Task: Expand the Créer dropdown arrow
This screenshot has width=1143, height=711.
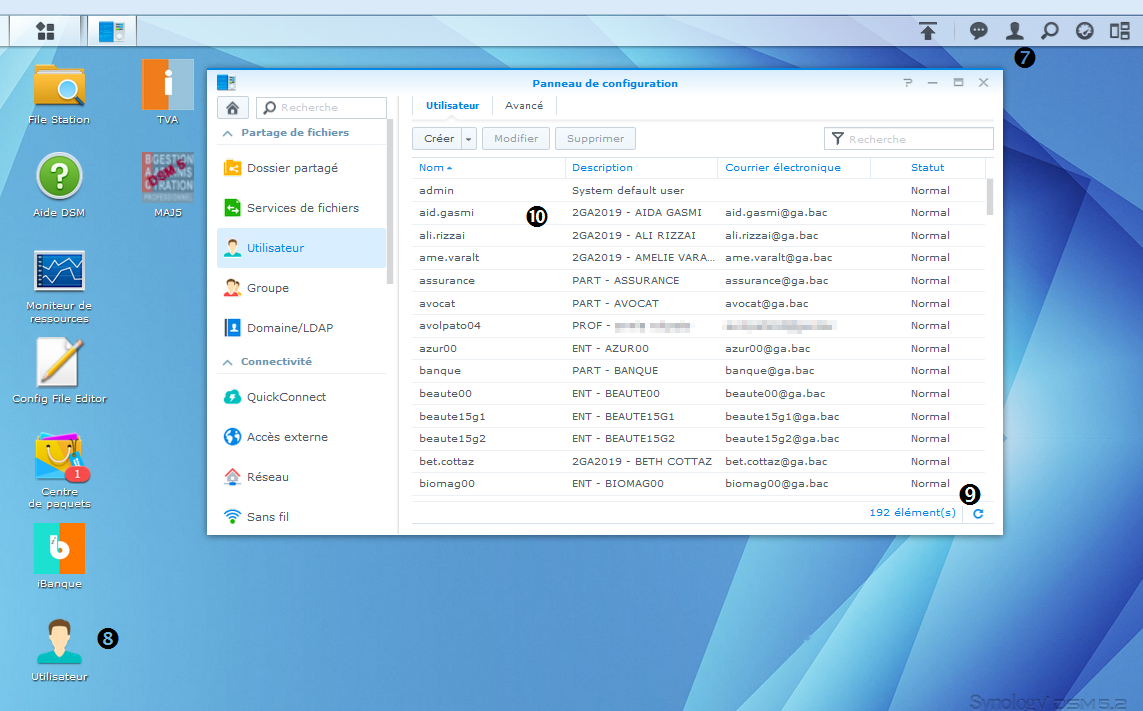Action: 469,139
